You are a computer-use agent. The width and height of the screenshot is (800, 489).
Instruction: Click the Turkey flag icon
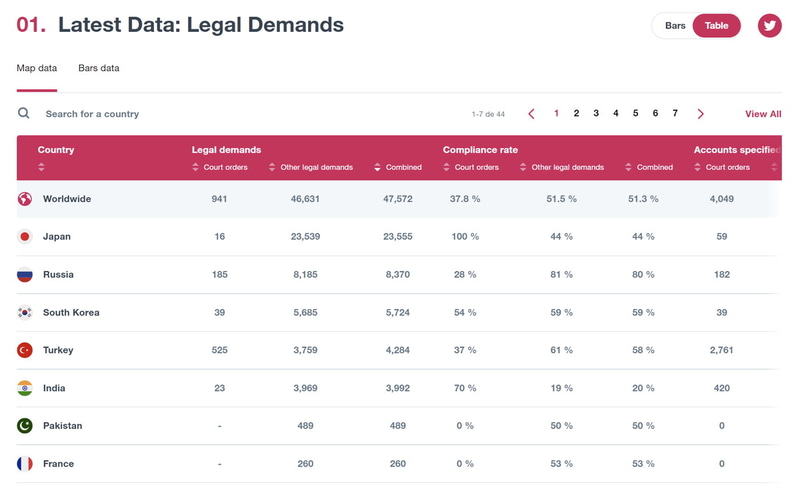25,351
